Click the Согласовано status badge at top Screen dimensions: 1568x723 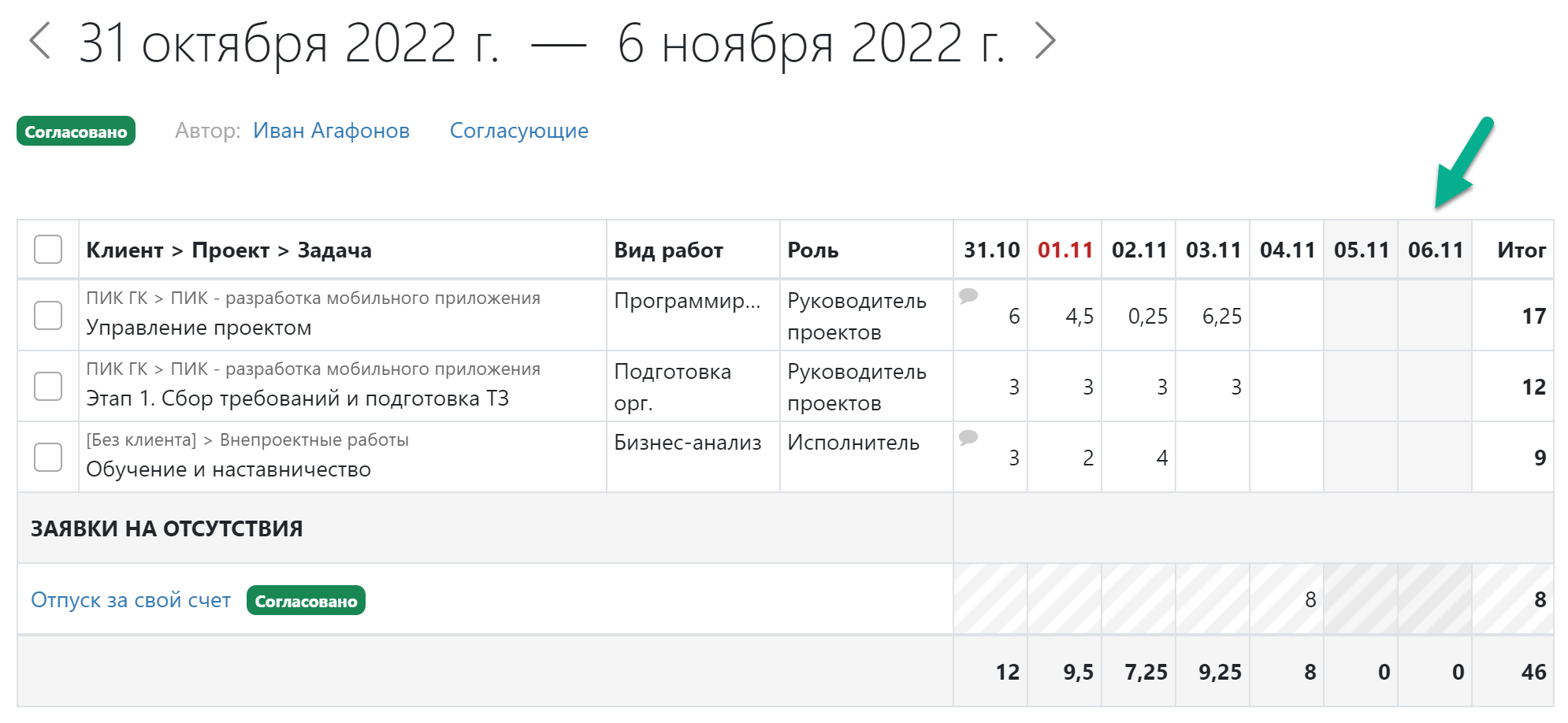(76, 132)
